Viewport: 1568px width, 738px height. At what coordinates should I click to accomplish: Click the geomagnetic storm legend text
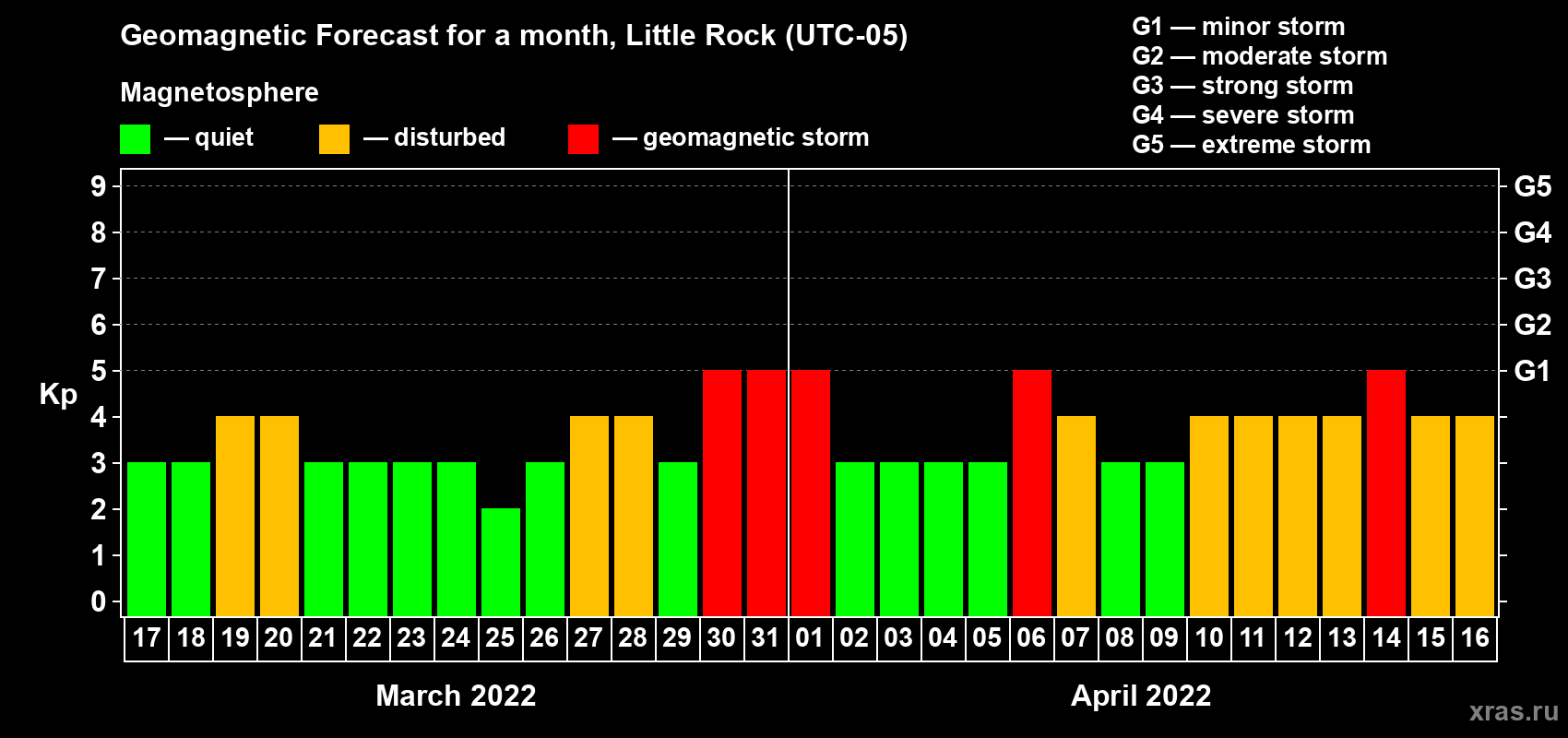756,137
